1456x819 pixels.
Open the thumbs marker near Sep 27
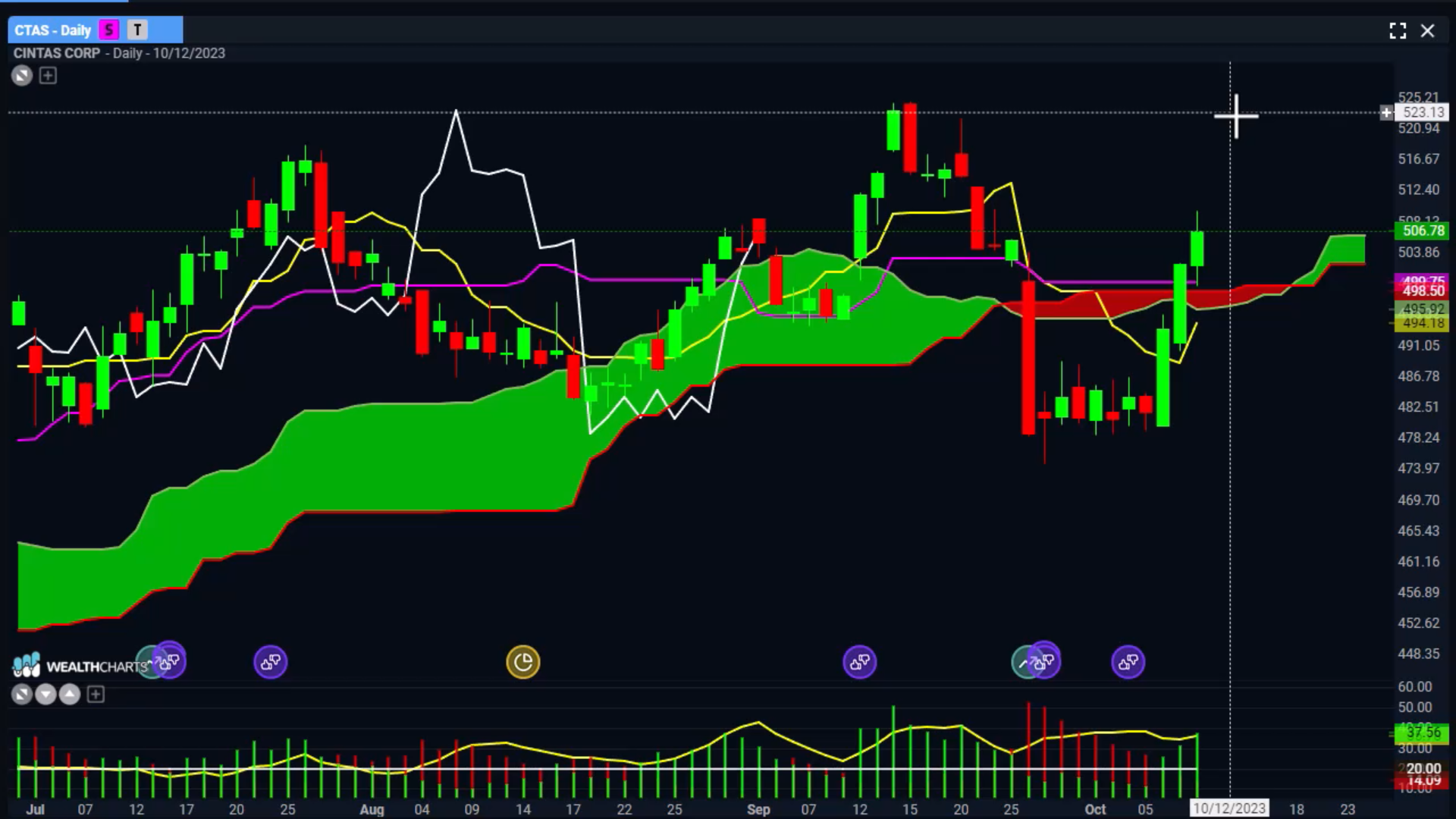click(x=1044, y=661)
